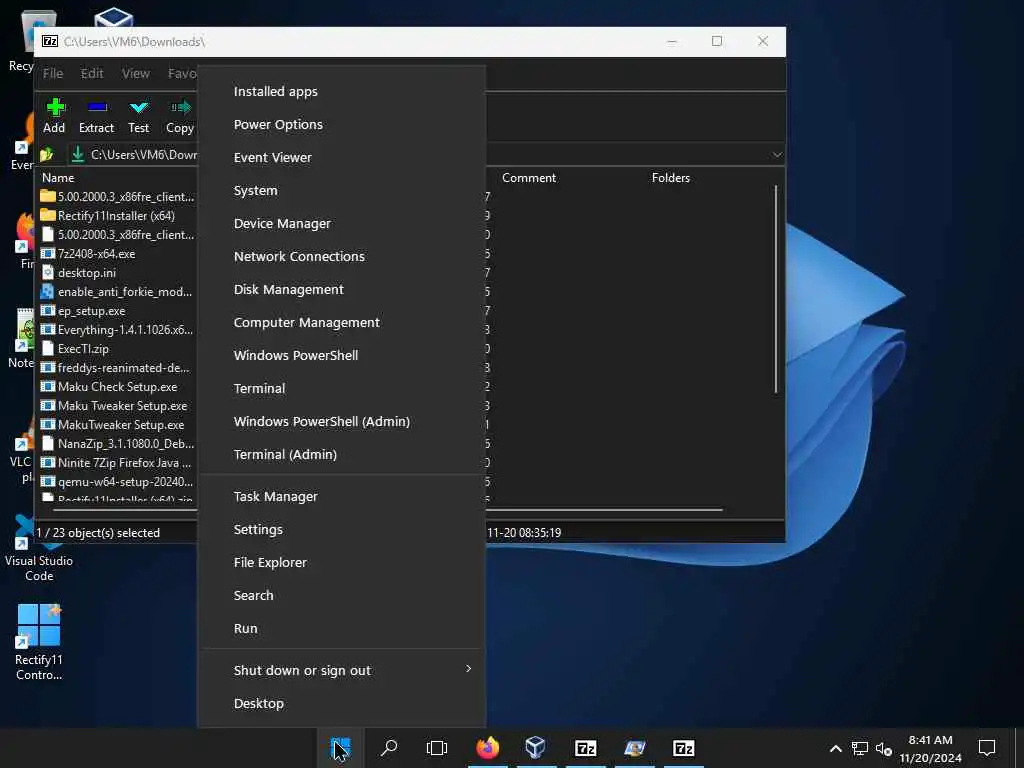Open VirtualBox cube icon on taskbar
The width and height of the screenshot is (1024, 768).
[536, 748]
